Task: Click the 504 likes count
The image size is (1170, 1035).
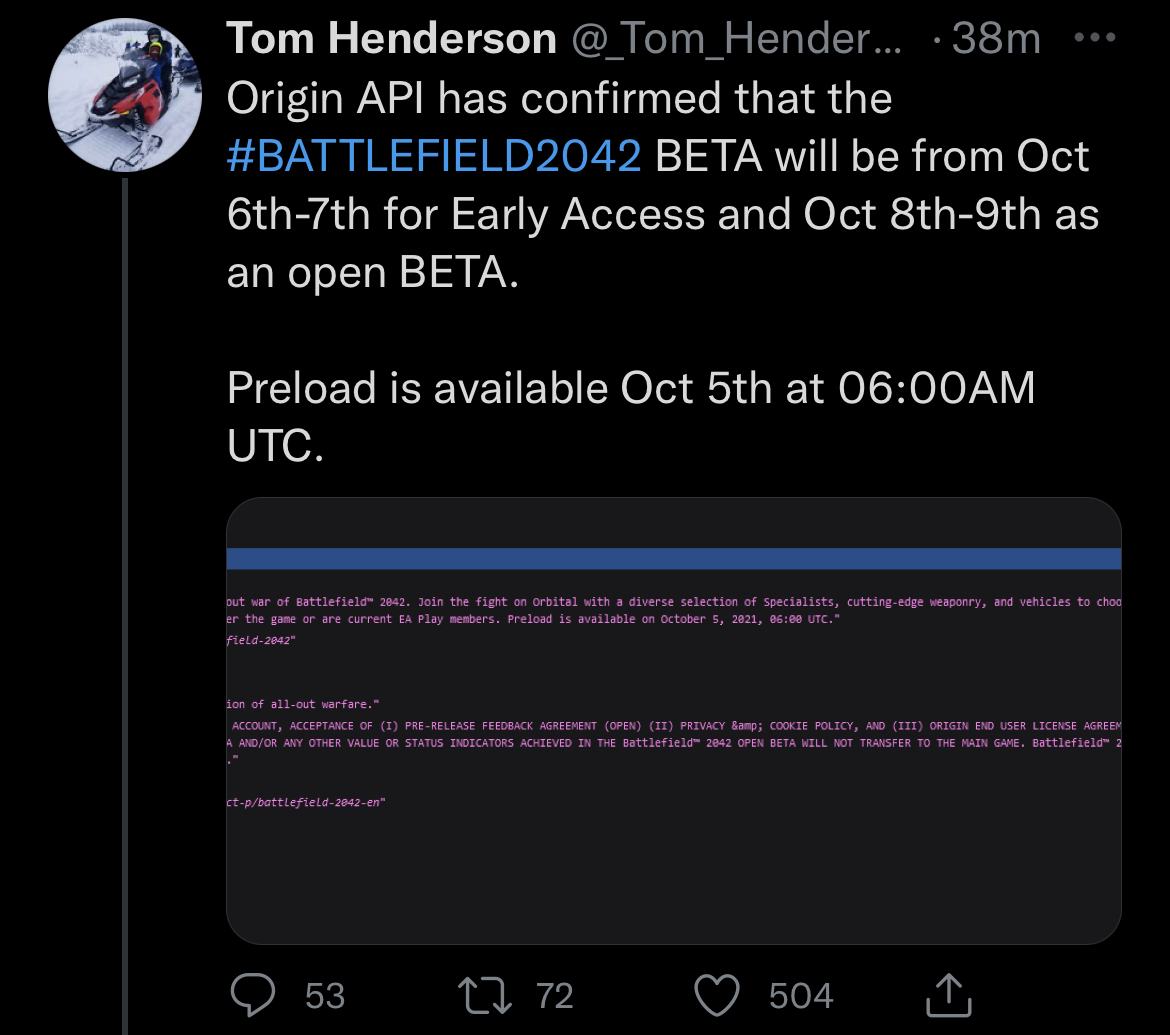Action: [801, 995]
